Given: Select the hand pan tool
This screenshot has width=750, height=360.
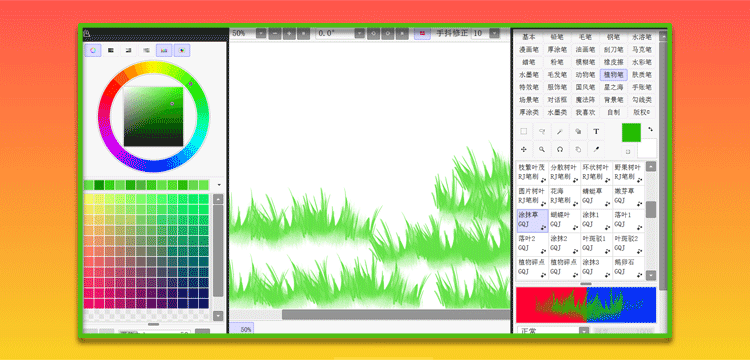Looking at the screenshot, I should coord(578,149).
